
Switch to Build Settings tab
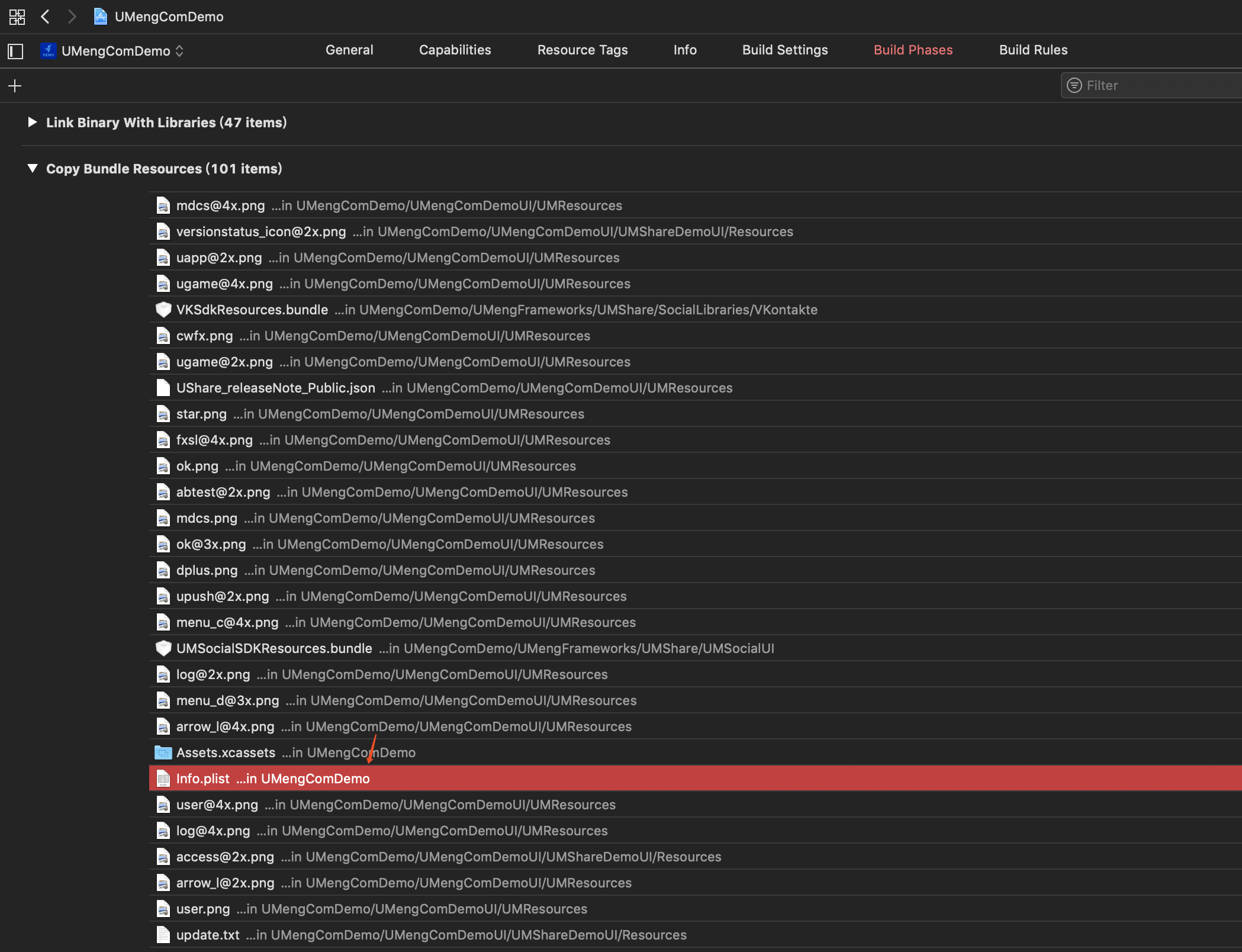[x=785, y=50]
